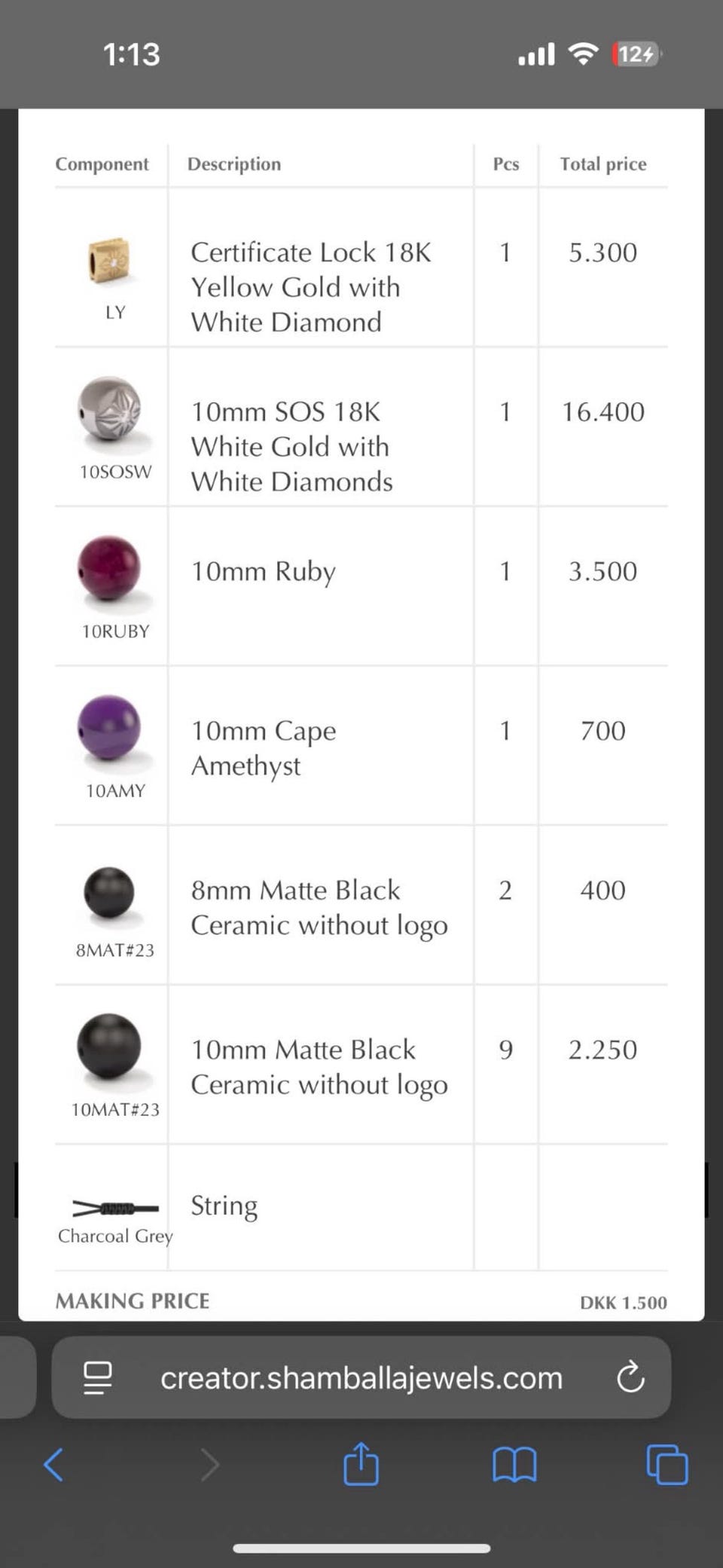The height and width of the screenshot is (1568, 723).
Task: Tap the purple 10AMY amethyst bead
Action: [110, 729]
